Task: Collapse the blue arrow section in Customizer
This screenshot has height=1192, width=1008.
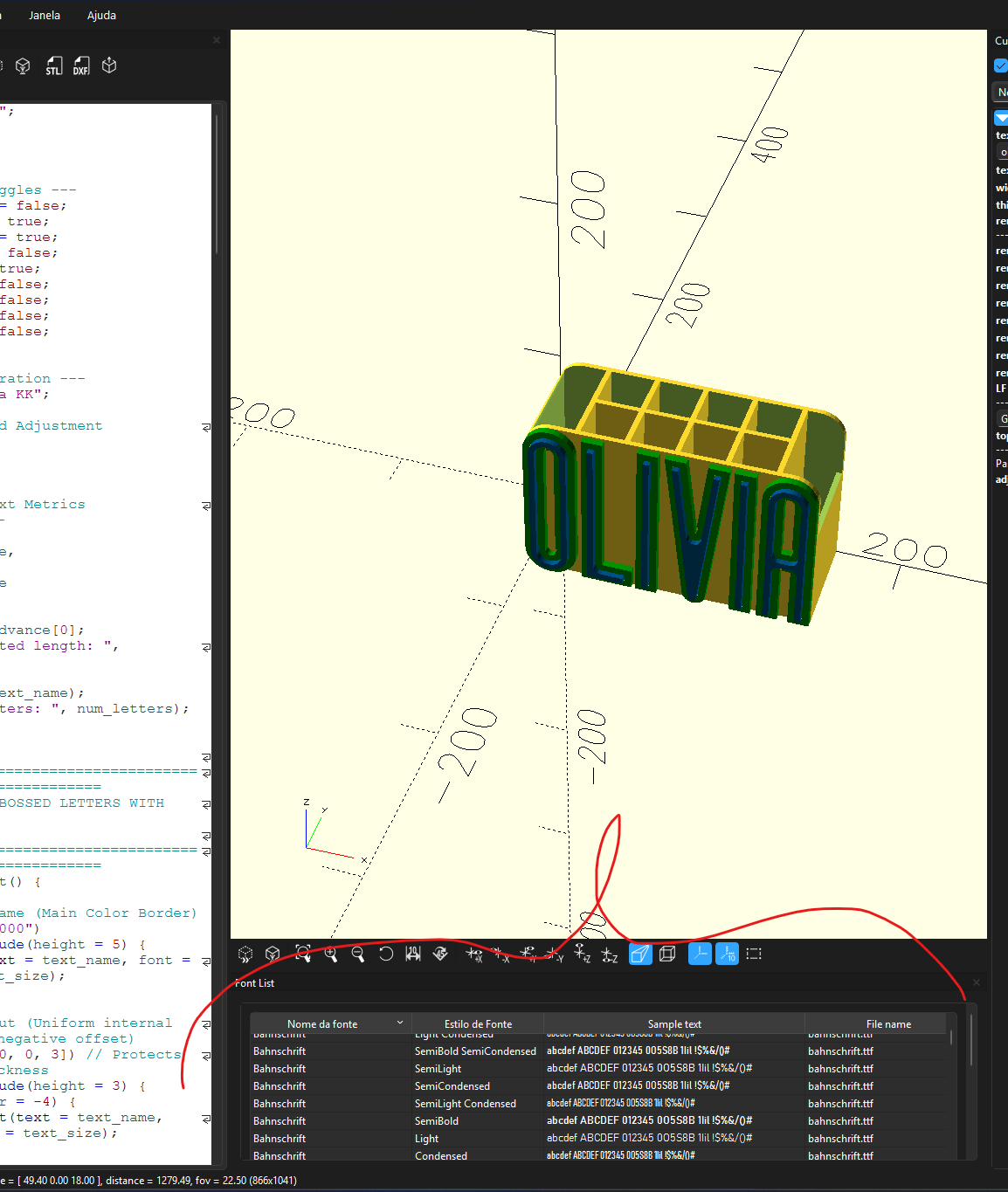Action: tap(1001, 118)
